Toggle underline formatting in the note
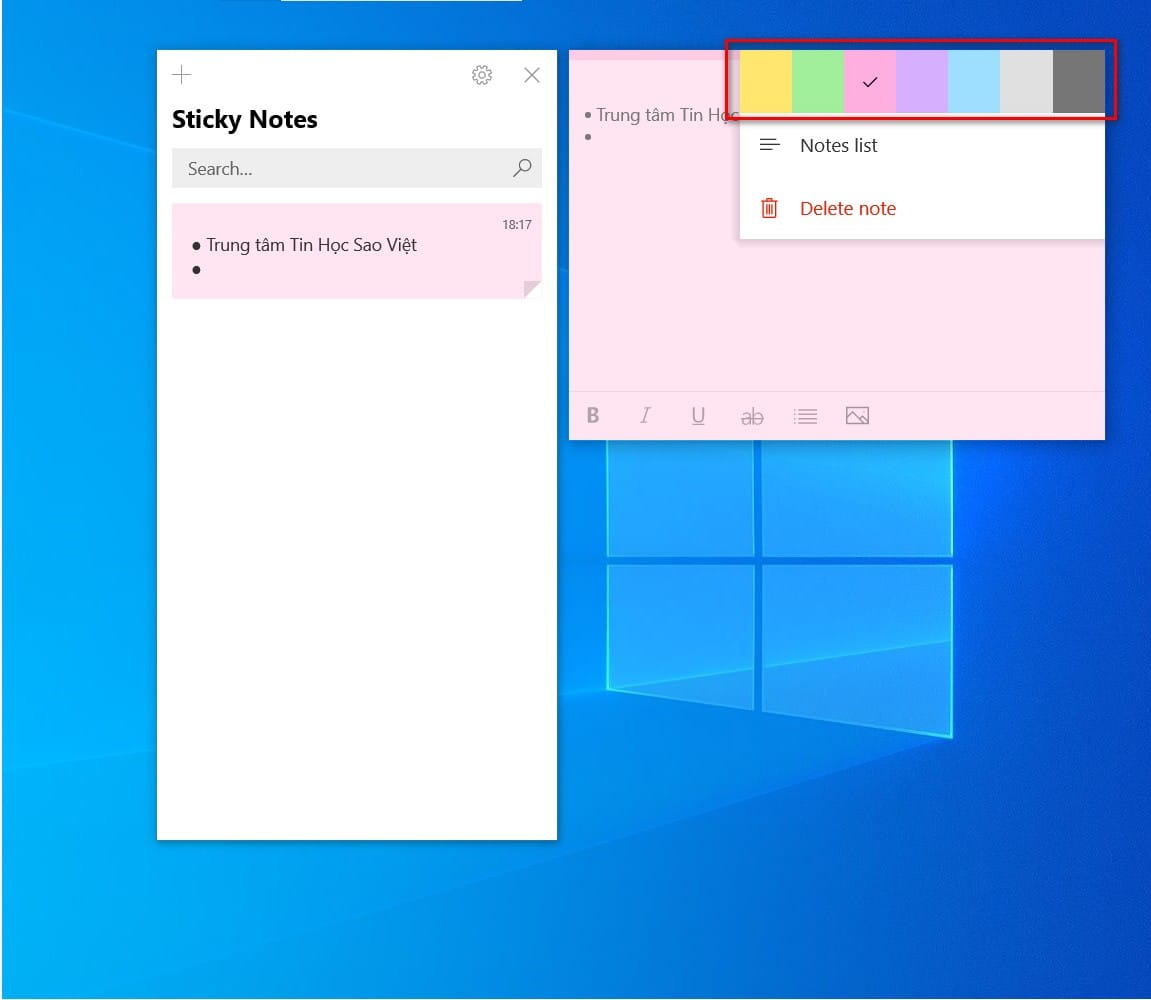This screenshot has height=1000, width=1151. pyautogui.click(x=698, y=416)
